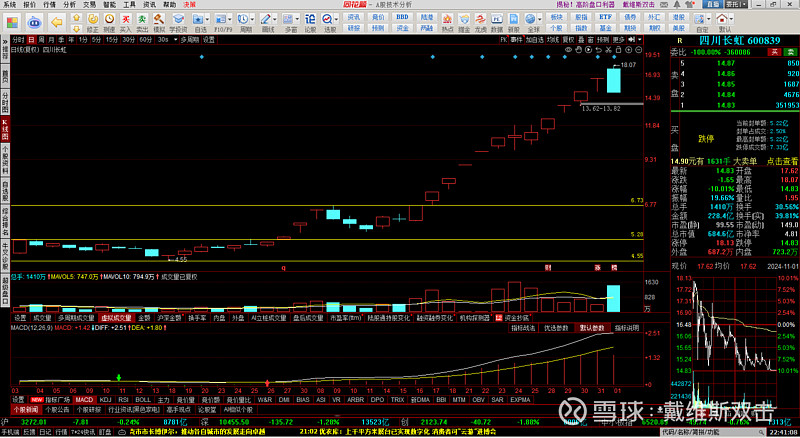
Task: Click the undo arrow icon above chart
Action: pos(598,50)
